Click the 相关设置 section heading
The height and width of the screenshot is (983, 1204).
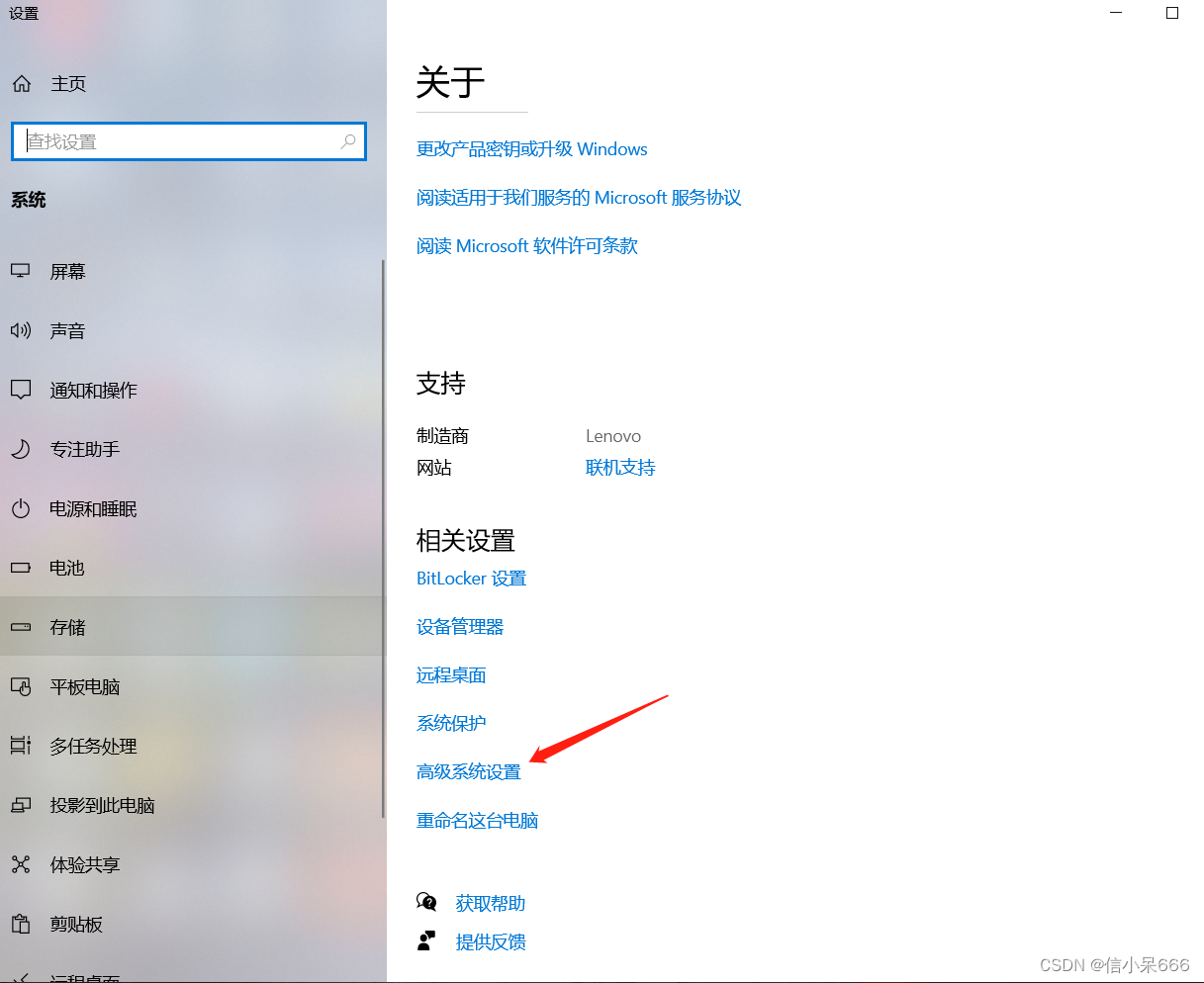click(x=466, y=541)
